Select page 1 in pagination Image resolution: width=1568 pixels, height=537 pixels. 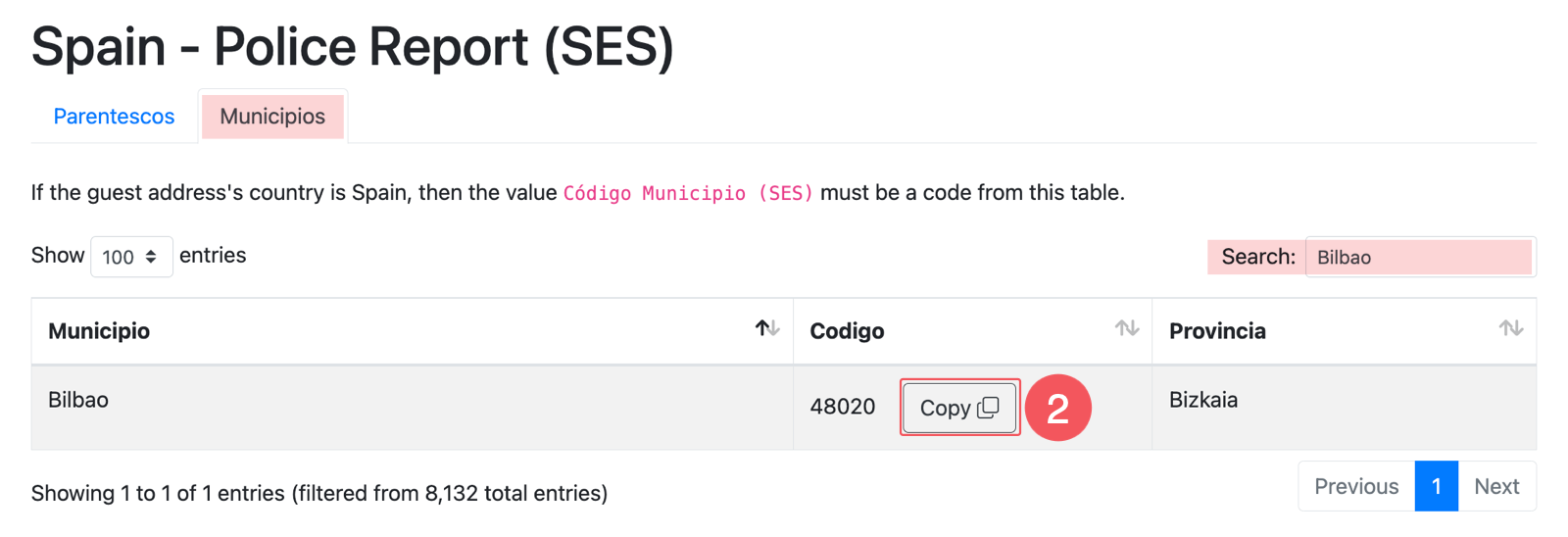[x=1436, y=486]
